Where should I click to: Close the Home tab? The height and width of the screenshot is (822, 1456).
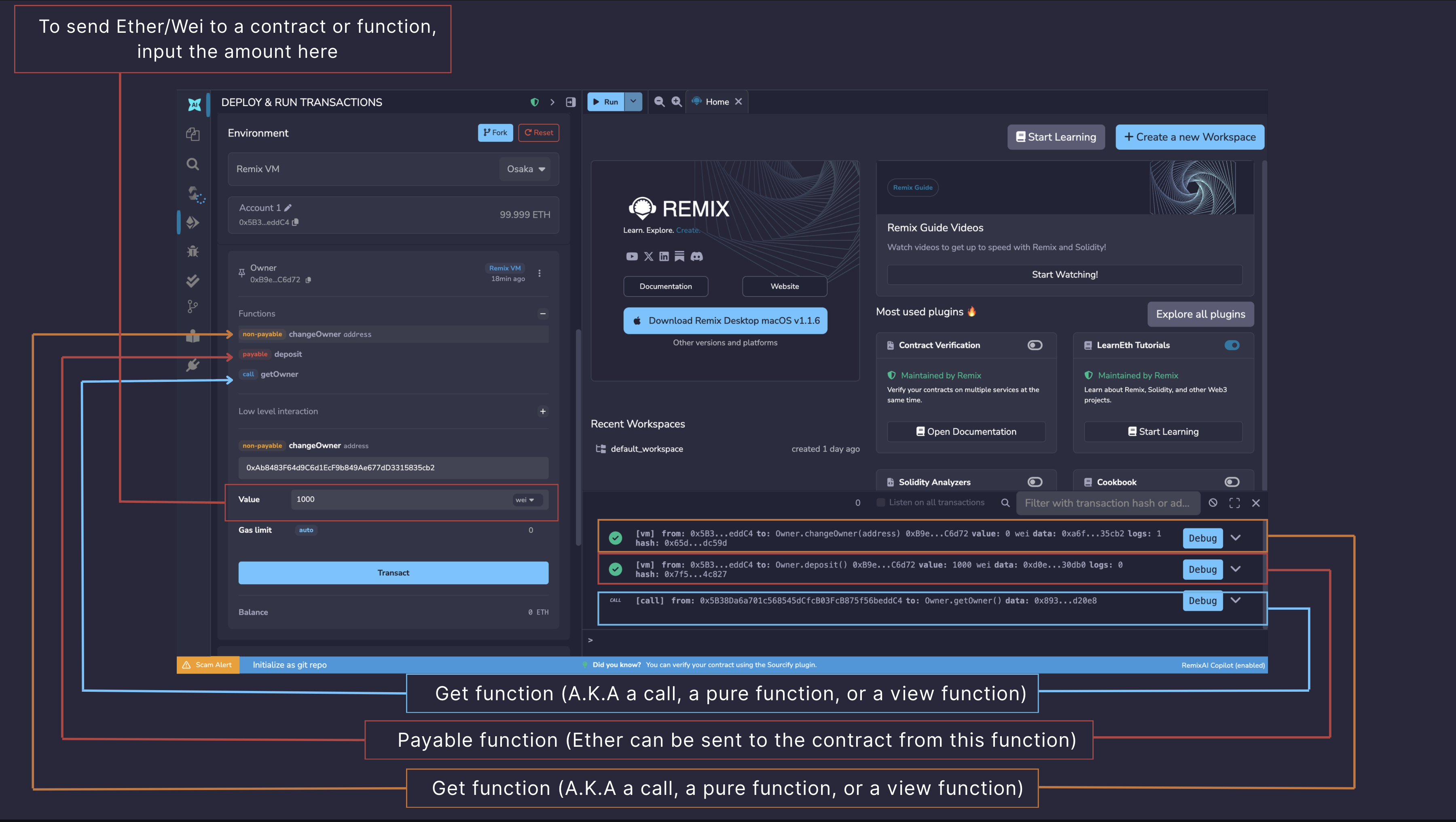point(738,102)
